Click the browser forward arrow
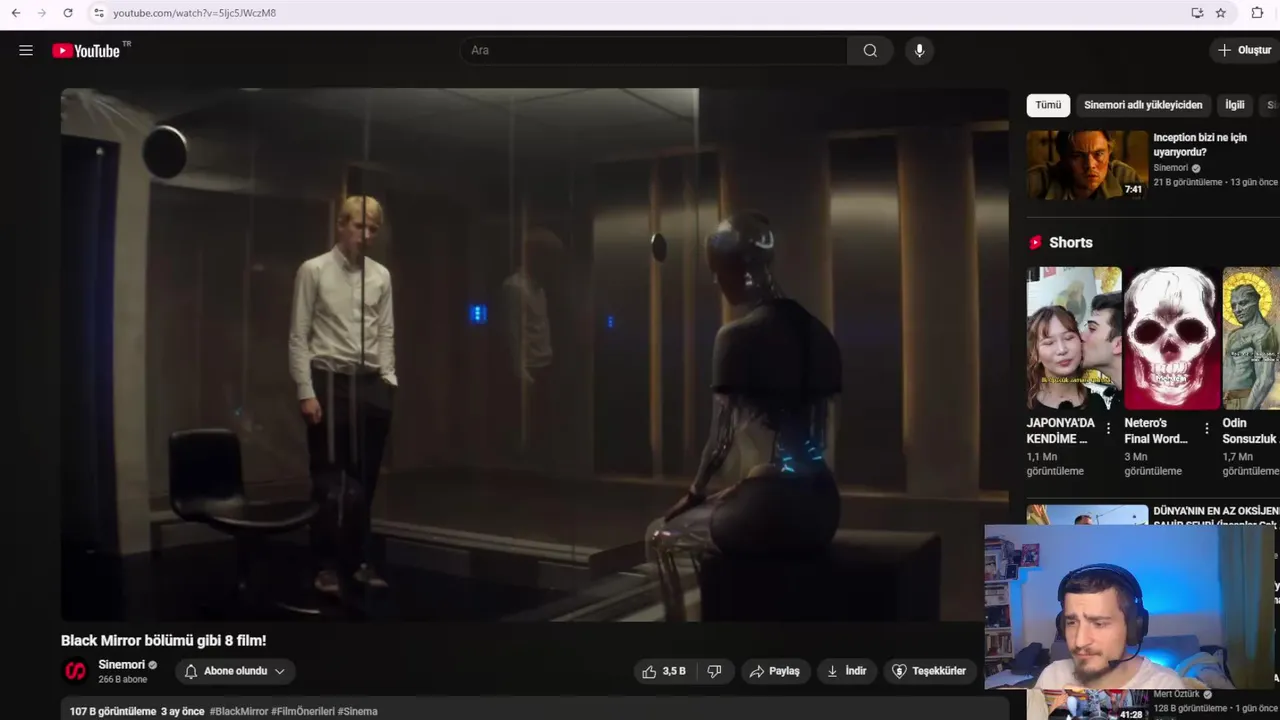The height and width of the screenshot is (720, 1280). click(41, 13)
